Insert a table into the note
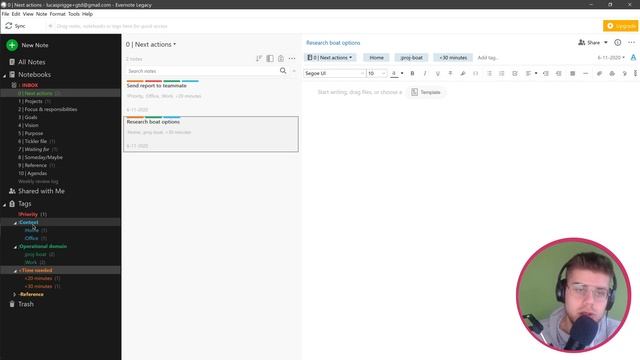640x360 pixels. pos(573,73)
